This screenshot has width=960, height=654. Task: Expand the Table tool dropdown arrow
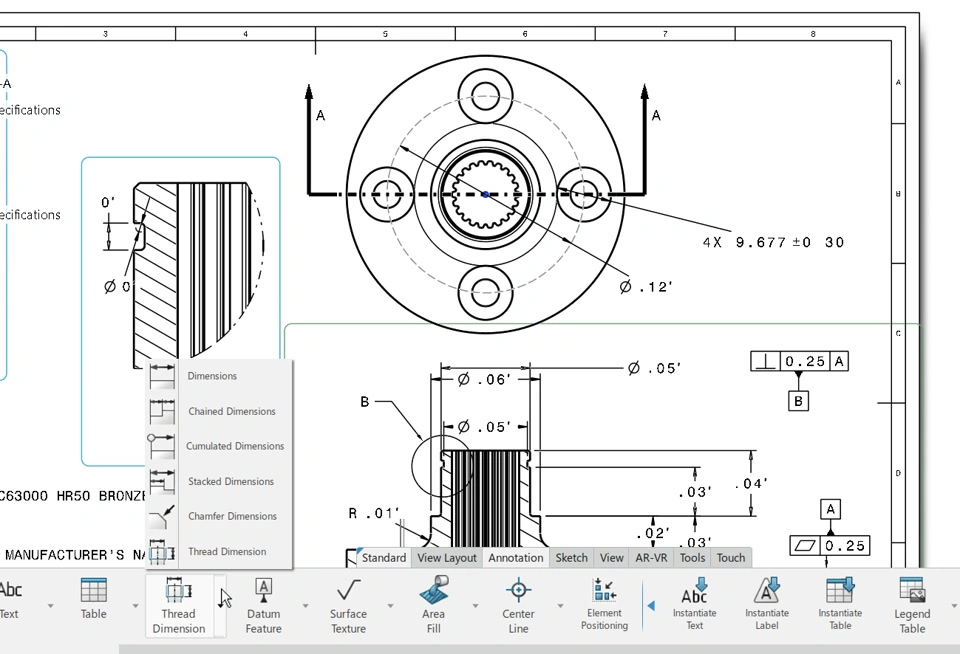click(135, 606)
